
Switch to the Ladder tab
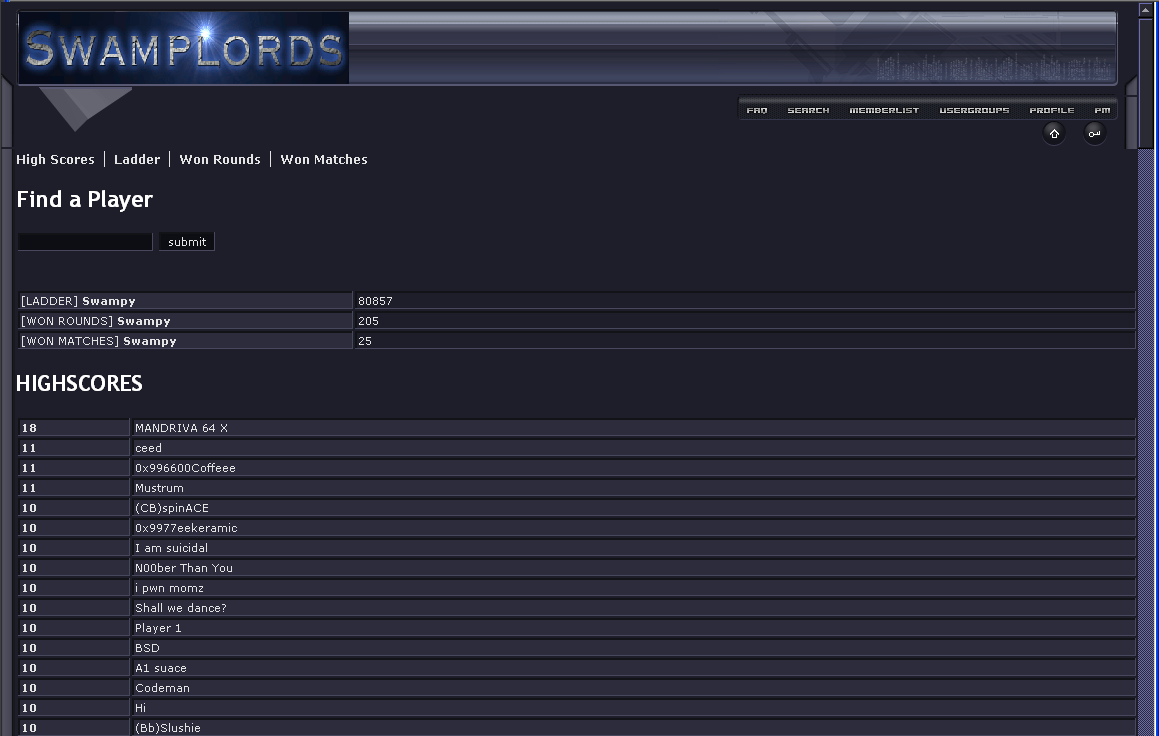tap(137, 160)
